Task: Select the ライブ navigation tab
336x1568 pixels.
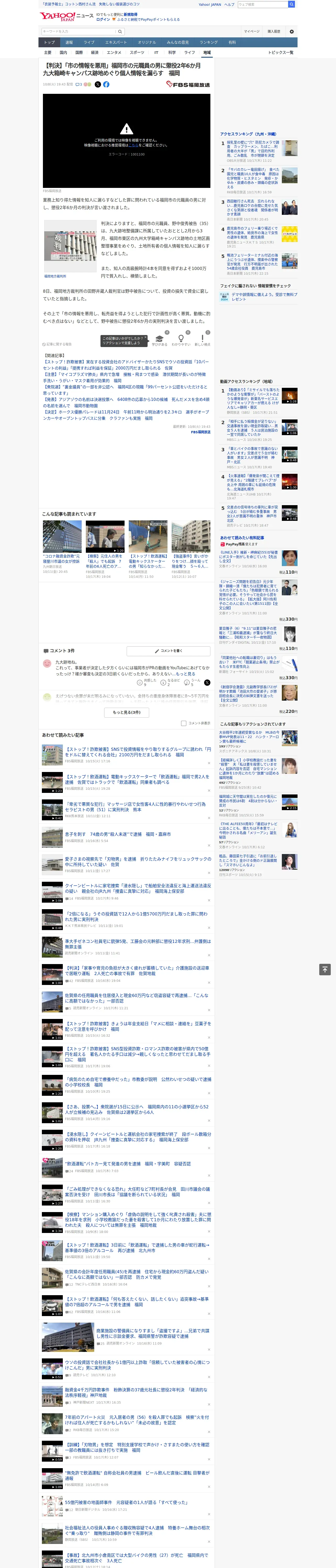Action: pos(89,43)
